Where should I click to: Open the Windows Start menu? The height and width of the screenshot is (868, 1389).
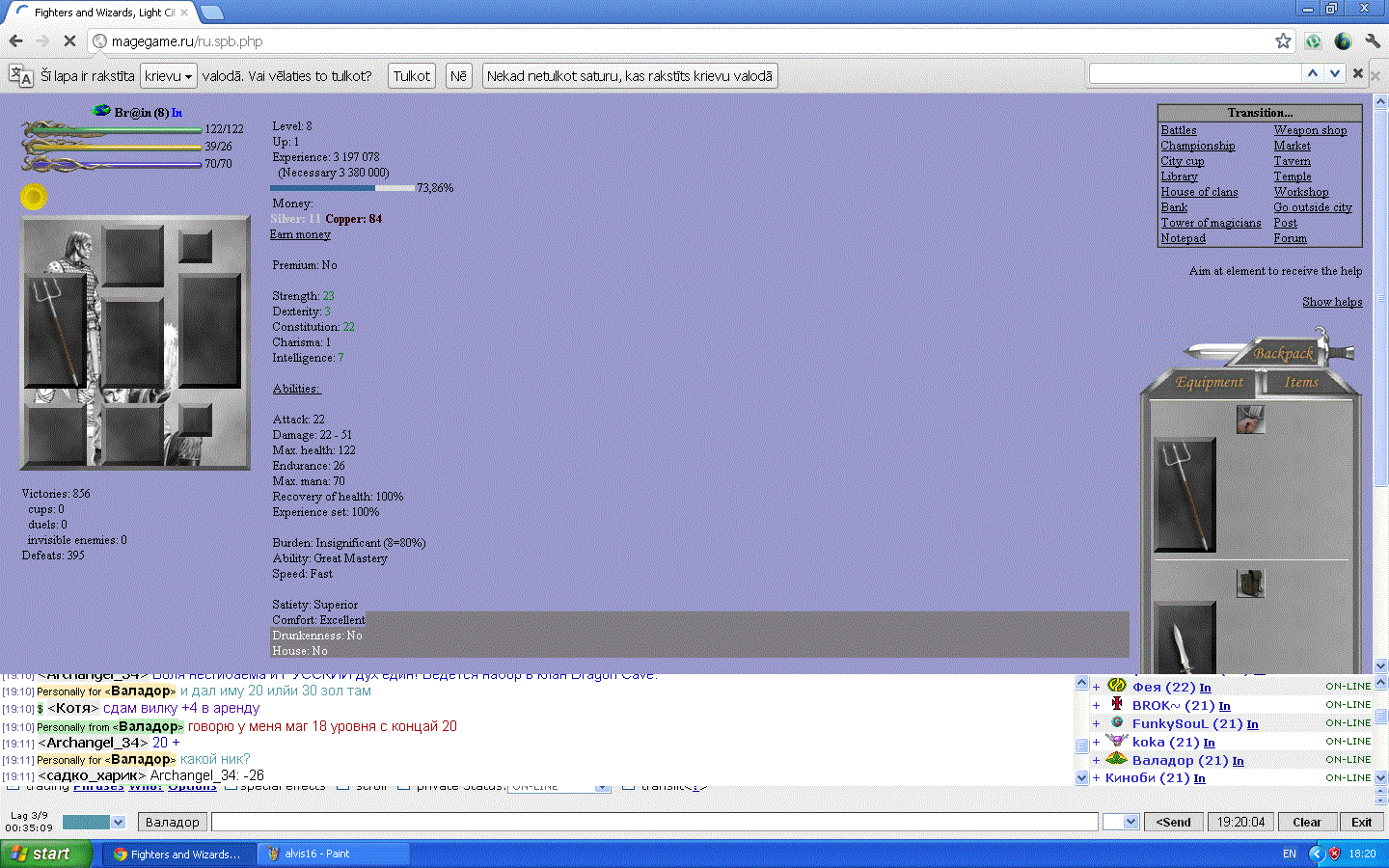pyautogui.click(x=46, y=854)
